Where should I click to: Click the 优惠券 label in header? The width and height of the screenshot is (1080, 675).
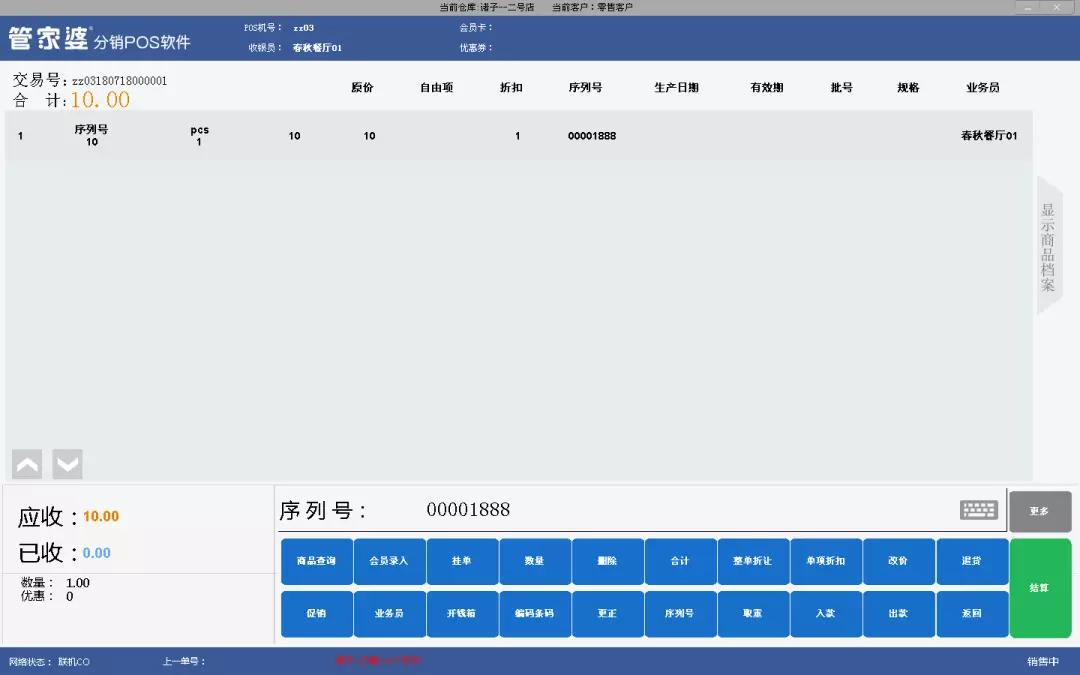pos(476,48)
